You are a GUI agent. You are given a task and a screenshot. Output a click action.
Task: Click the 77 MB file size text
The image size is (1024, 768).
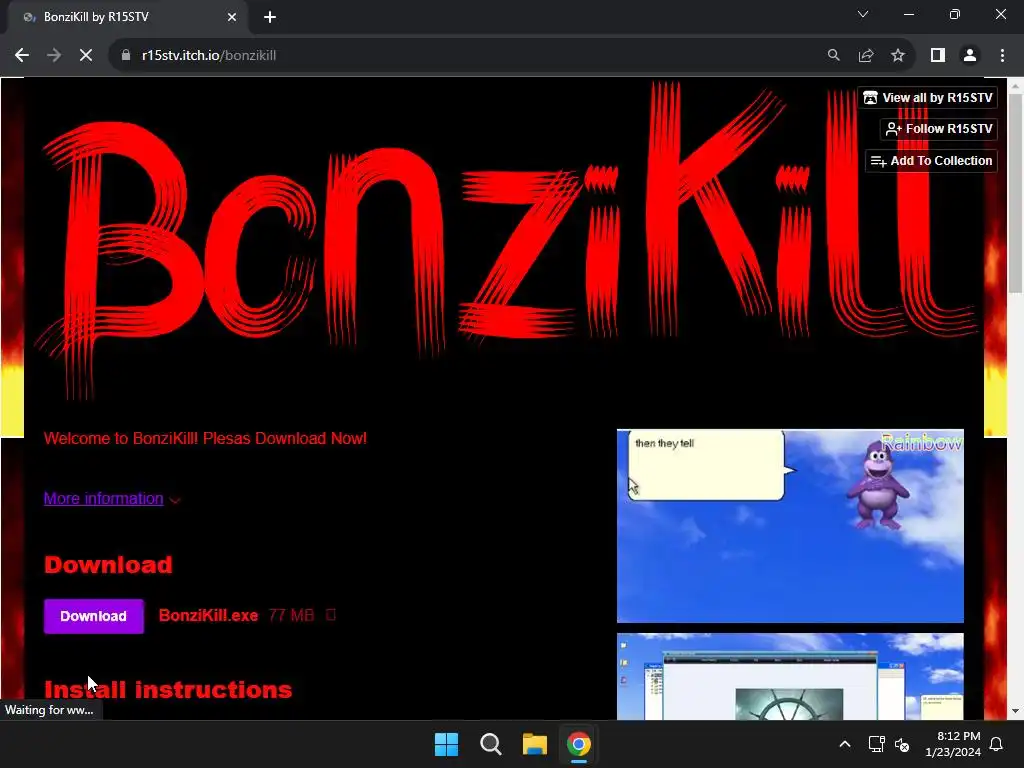tap(291, 615)
